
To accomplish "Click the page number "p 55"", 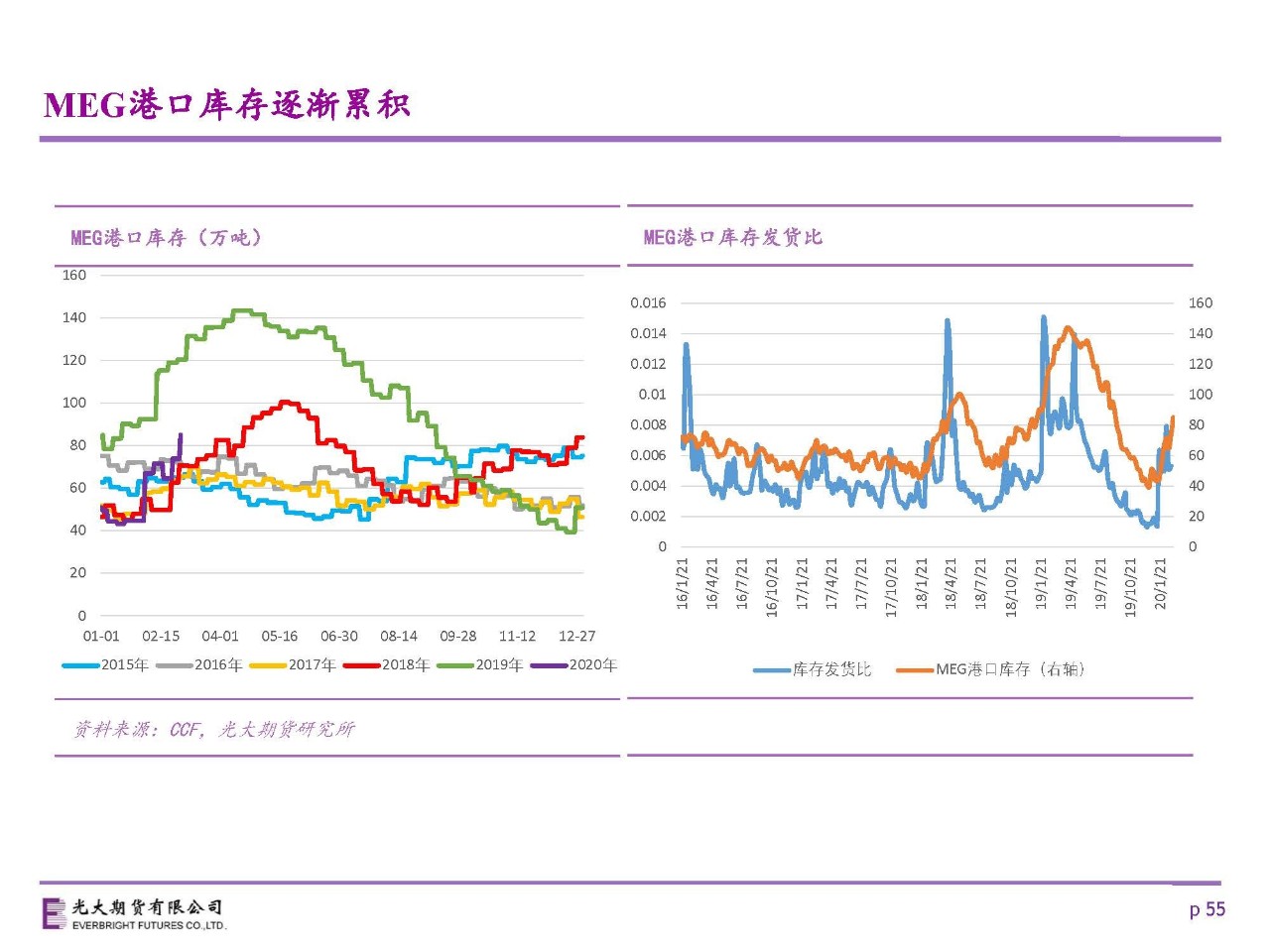I will (1207, 909).
